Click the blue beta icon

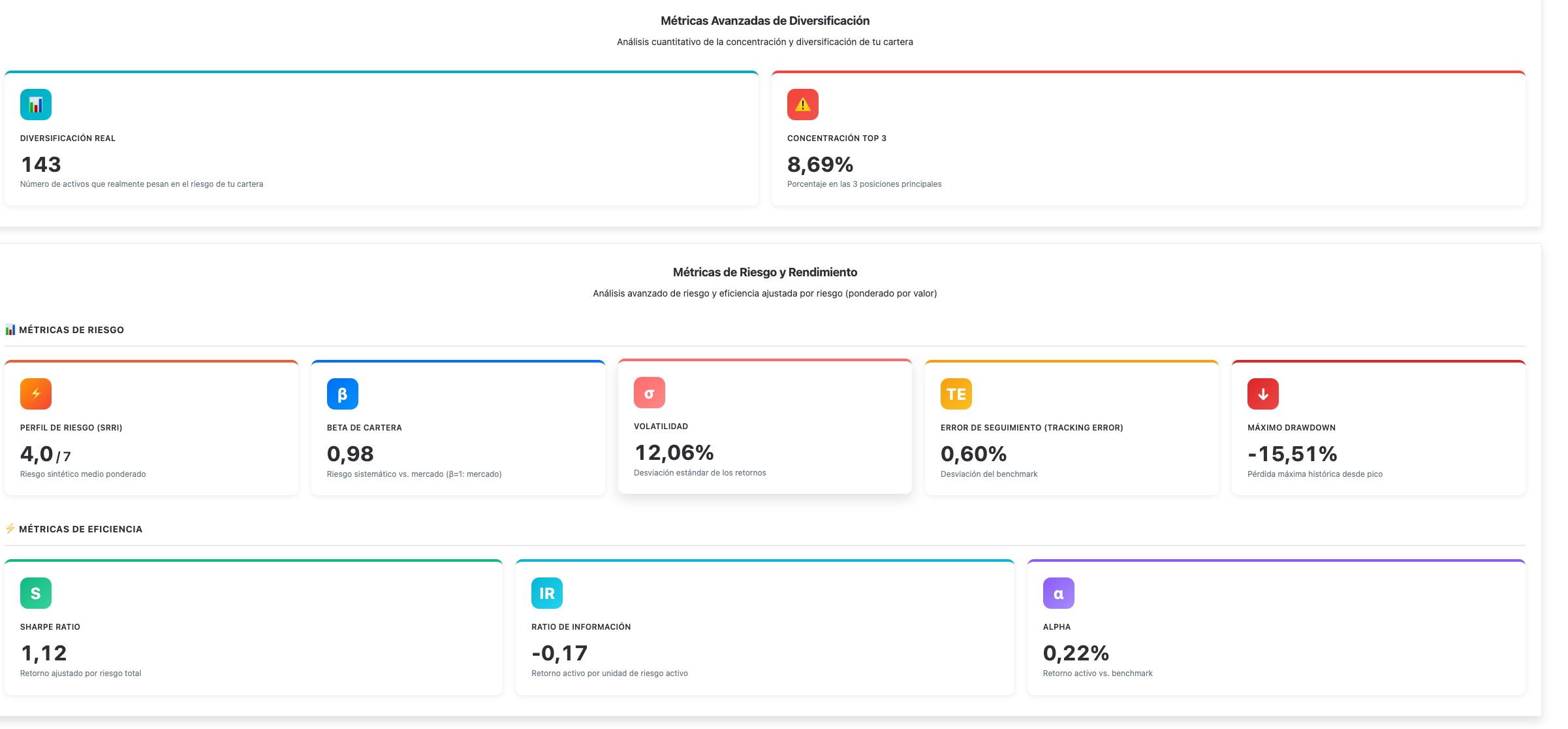point(342,394)
